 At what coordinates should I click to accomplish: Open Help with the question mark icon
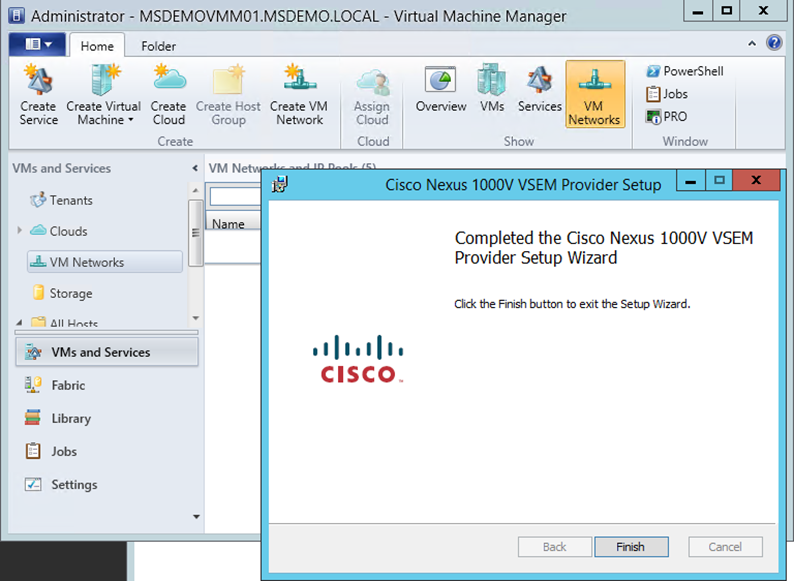(774, 43)
